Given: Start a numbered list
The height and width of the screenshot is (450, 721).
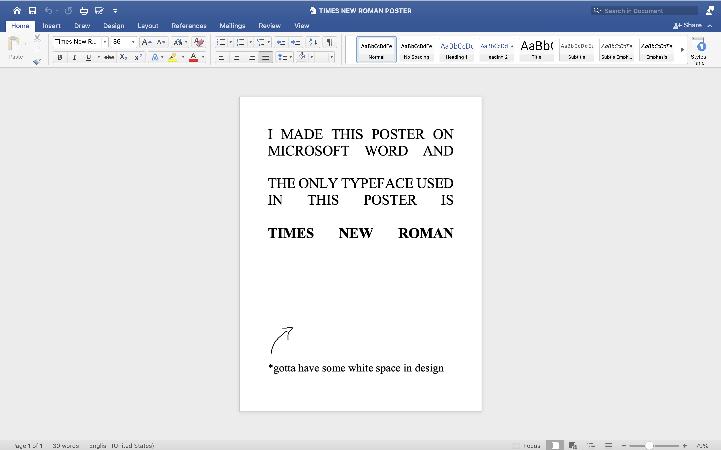Looking at the screenshot, I should coord(240,42).
